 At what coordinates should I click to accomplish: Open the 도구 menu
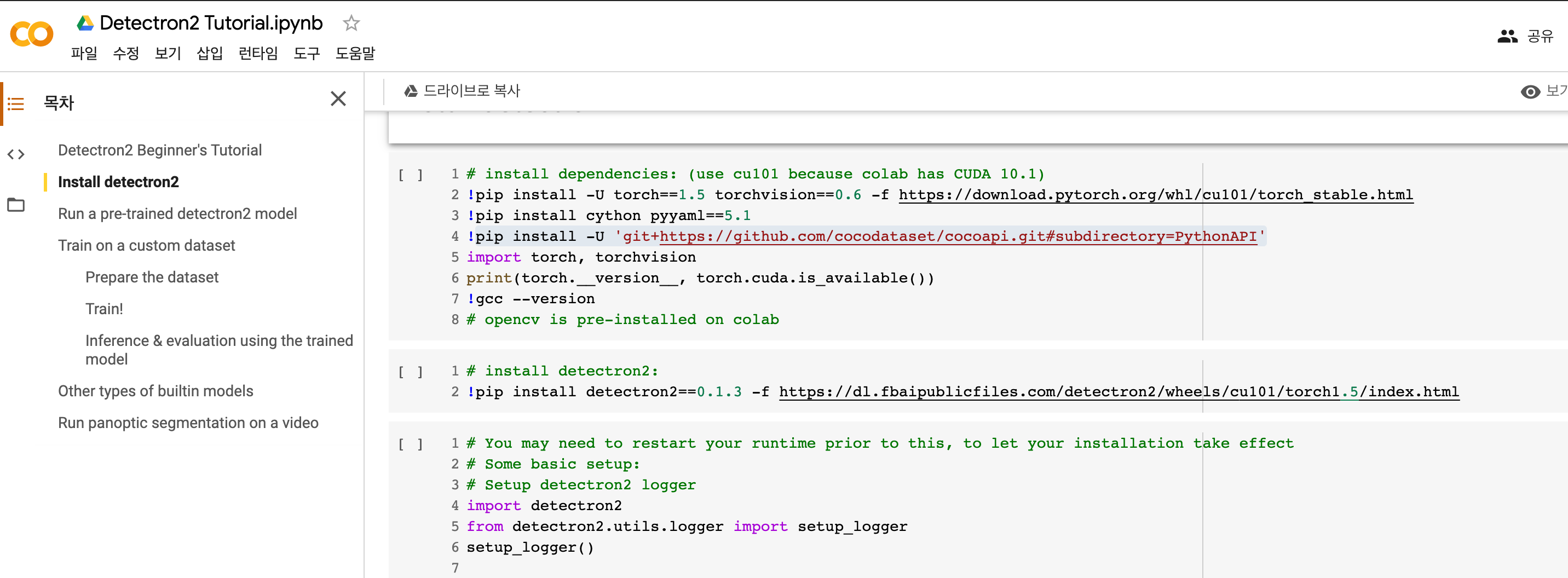tap(307, 54)
